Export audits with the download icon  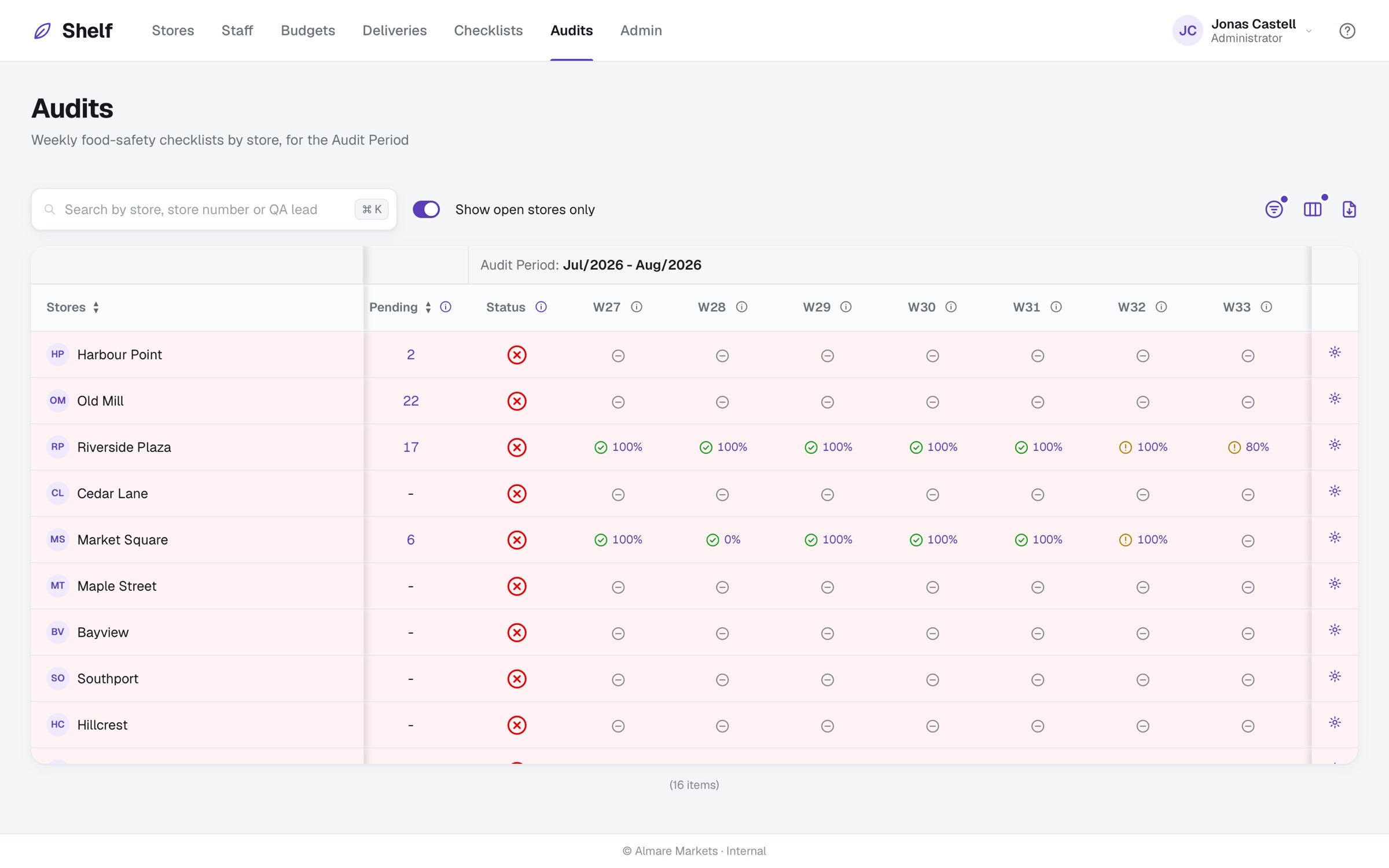pos(1349,209)
